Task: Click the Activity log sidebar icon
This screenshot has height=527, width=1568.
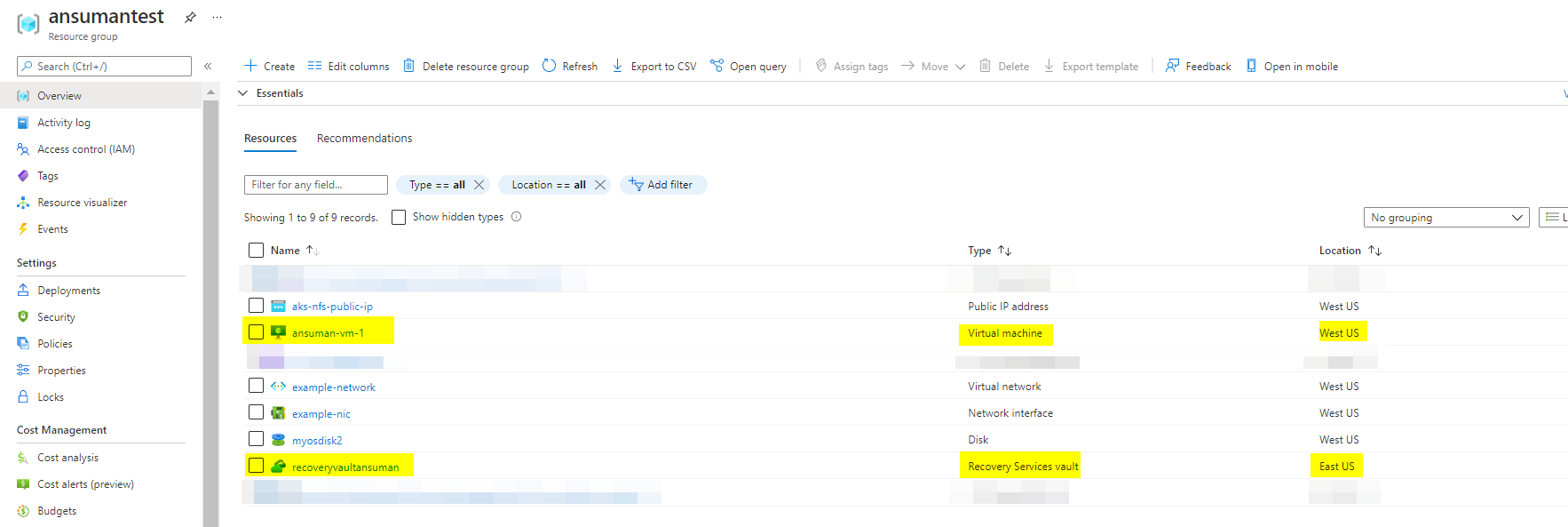Action: tap(23, 123)
